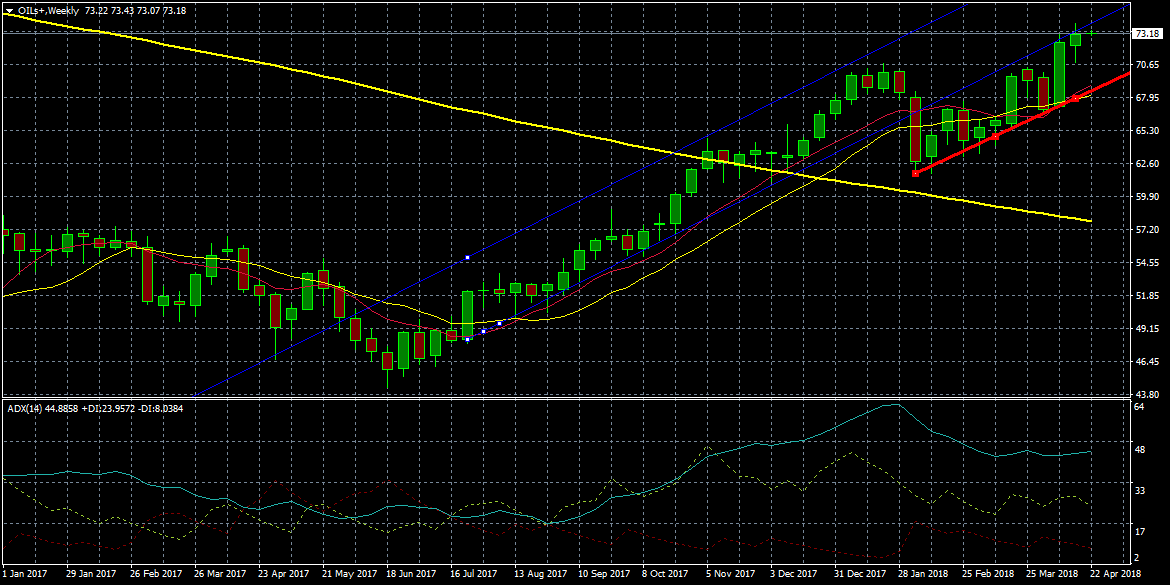Click the triangle icon before OILs+,Weekly
1170x585 pixels.
pos(9,9)
